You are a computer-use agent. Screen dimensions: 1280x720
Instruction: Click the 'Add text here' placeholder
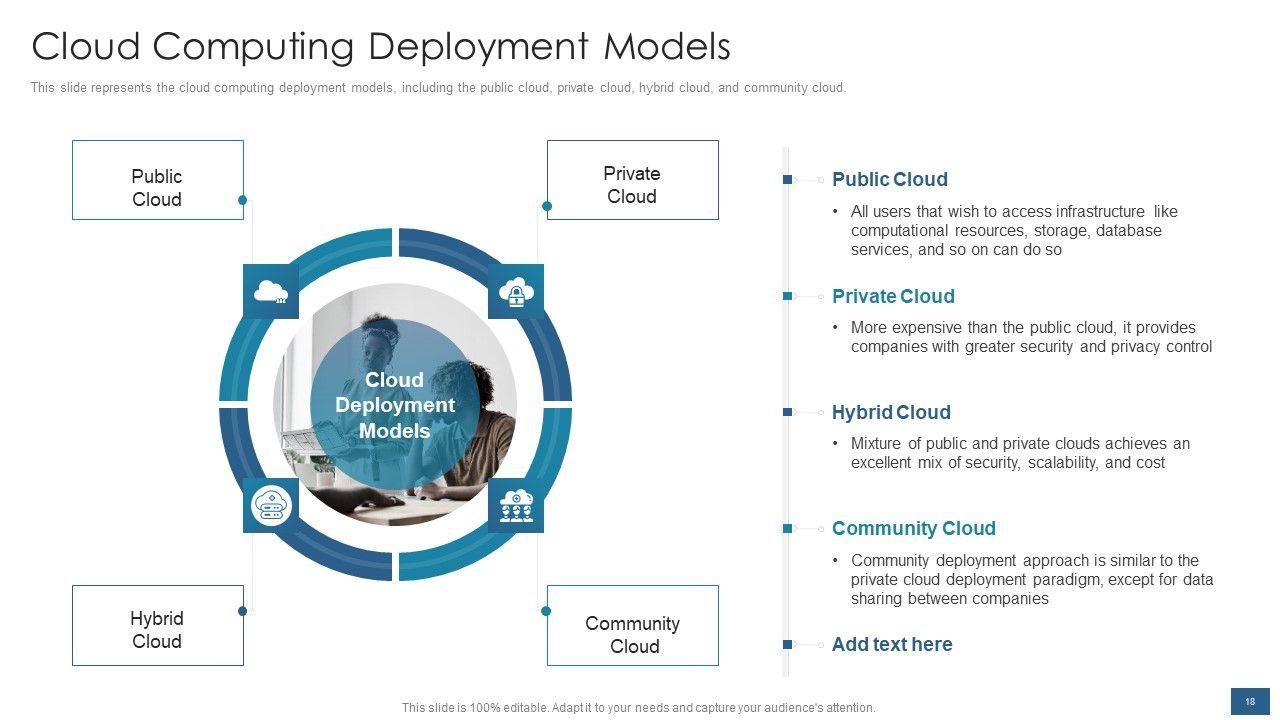pos(891,644)
